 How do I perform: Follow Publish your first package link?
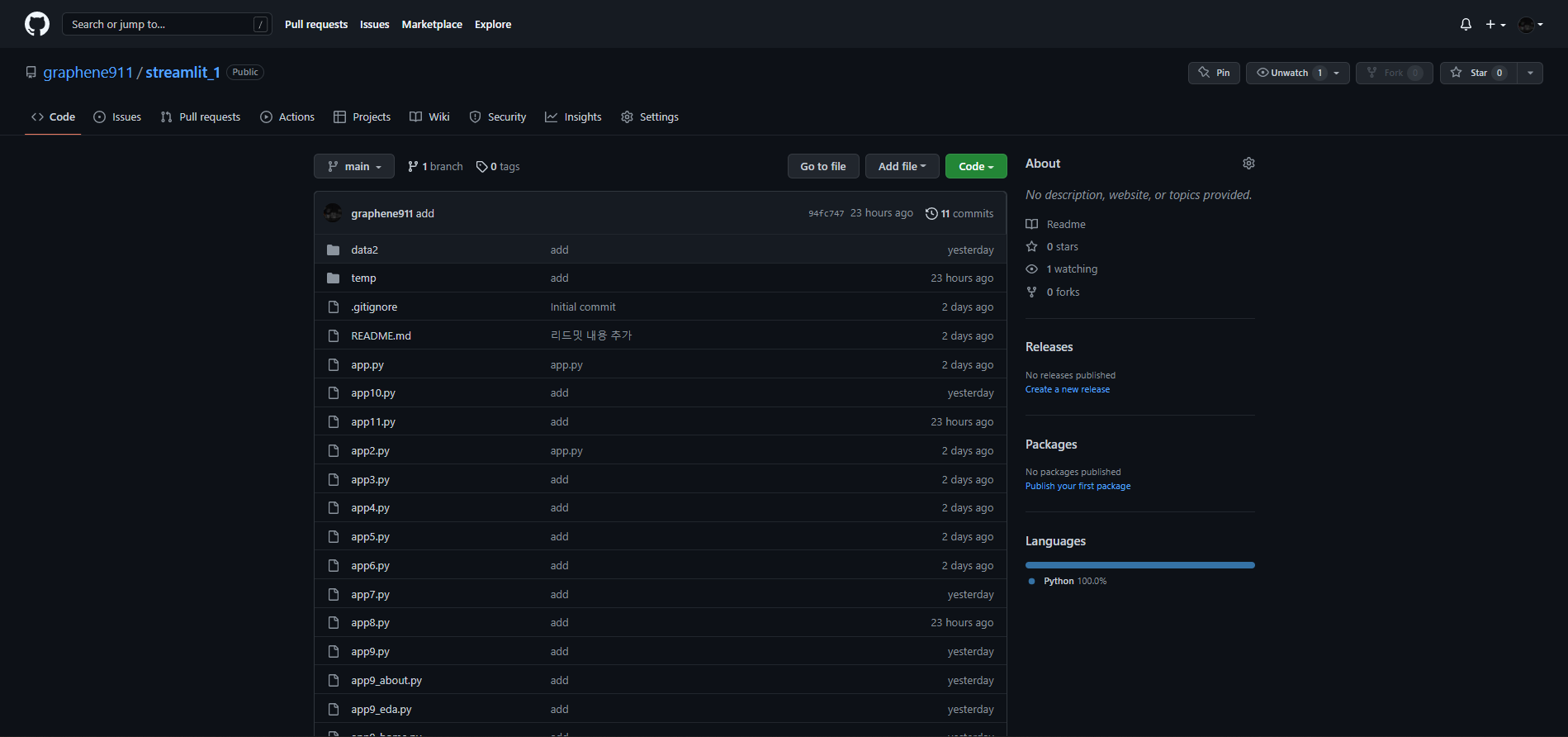pos(1078,486)
